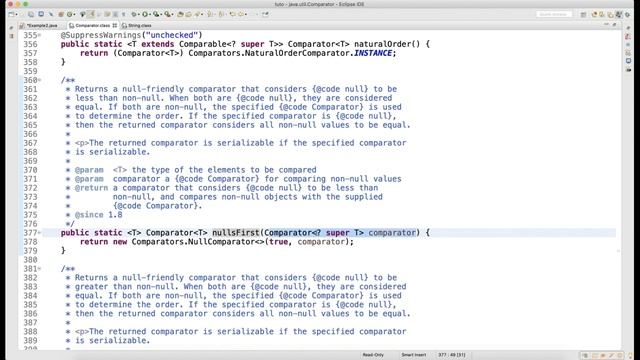Click the last toolbar icon after navigation arrows
The image size is (640, 360).
pos(265,14)
